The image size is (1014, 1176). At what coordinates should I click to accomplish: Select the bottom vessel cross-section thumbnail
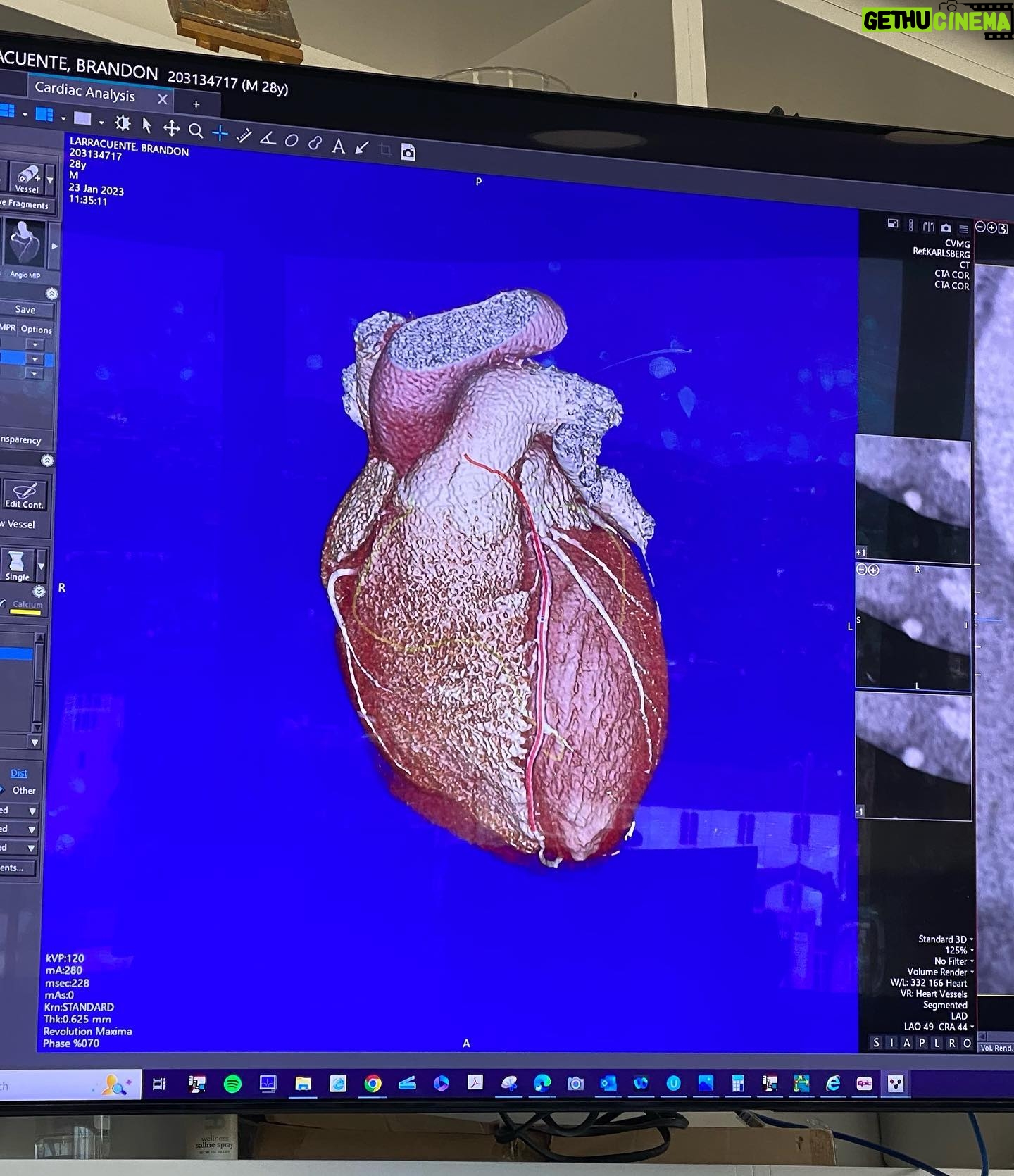pos(913,756)
